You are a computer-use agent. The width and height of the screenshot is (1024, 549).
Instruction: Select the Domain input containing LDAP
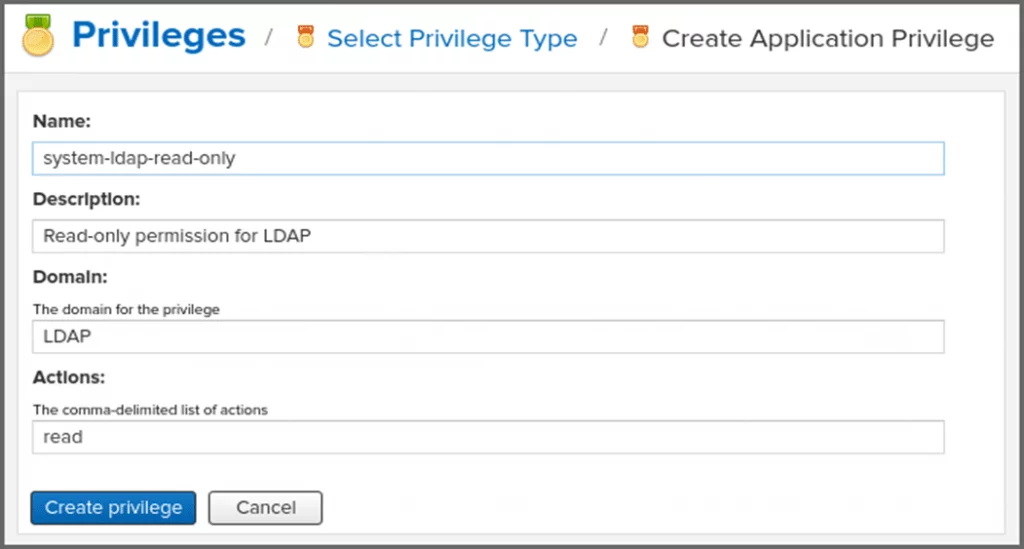[488, 337]
